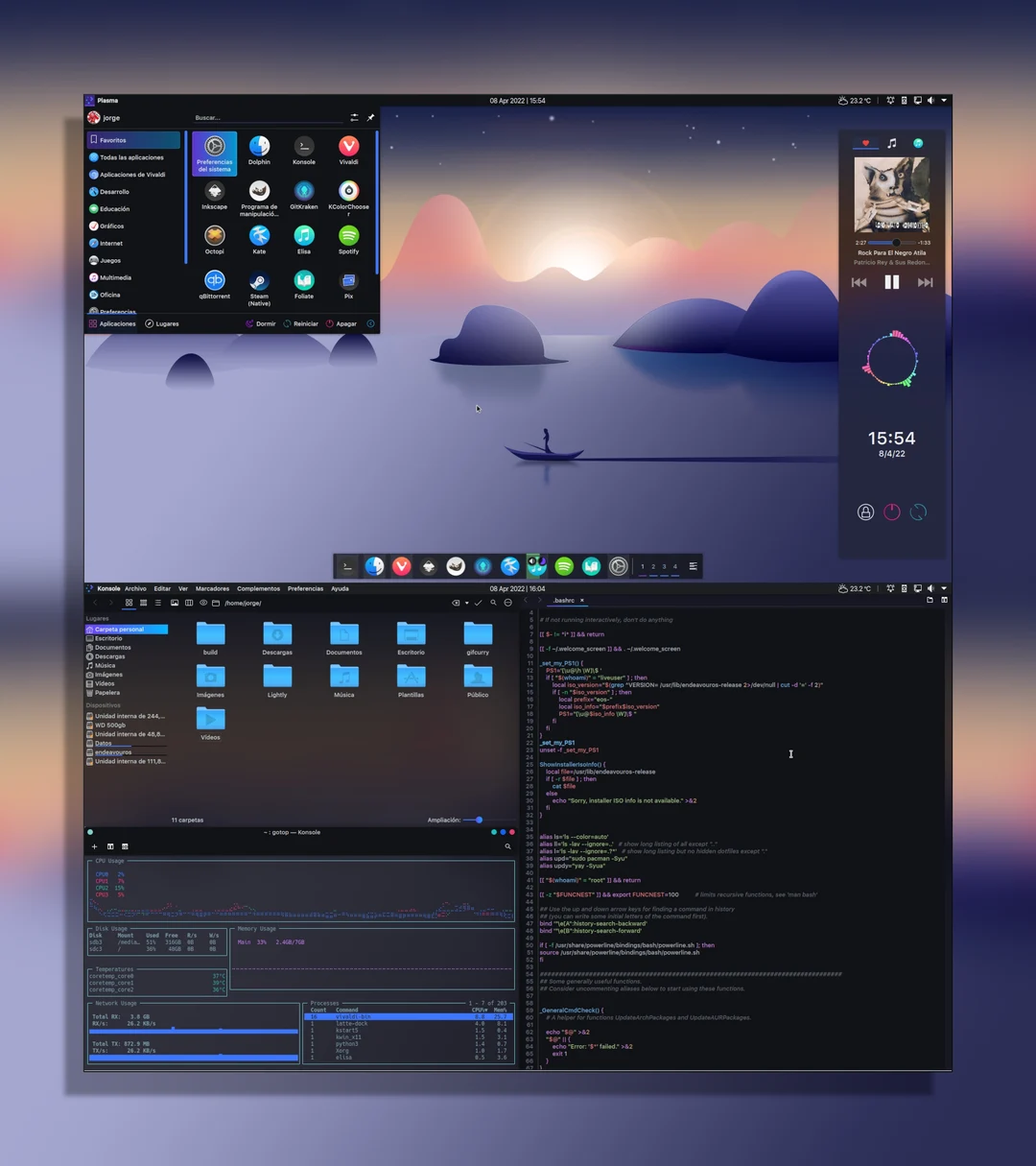Screen dimensions: 1036x1166
Task: Switch Dolphin to detailed list view mode
Action: [x=157, y=603]
